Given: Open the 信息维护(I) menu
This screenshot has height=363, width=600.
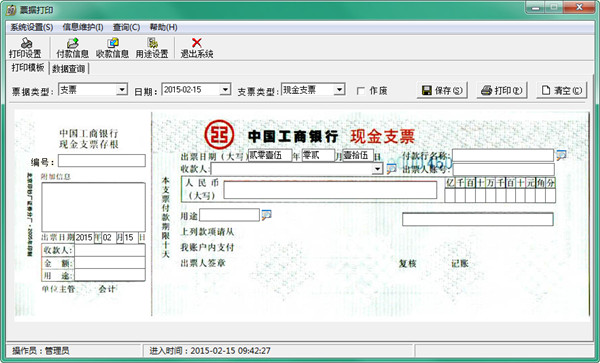Looking at the screenshot, I should [83, 27].
